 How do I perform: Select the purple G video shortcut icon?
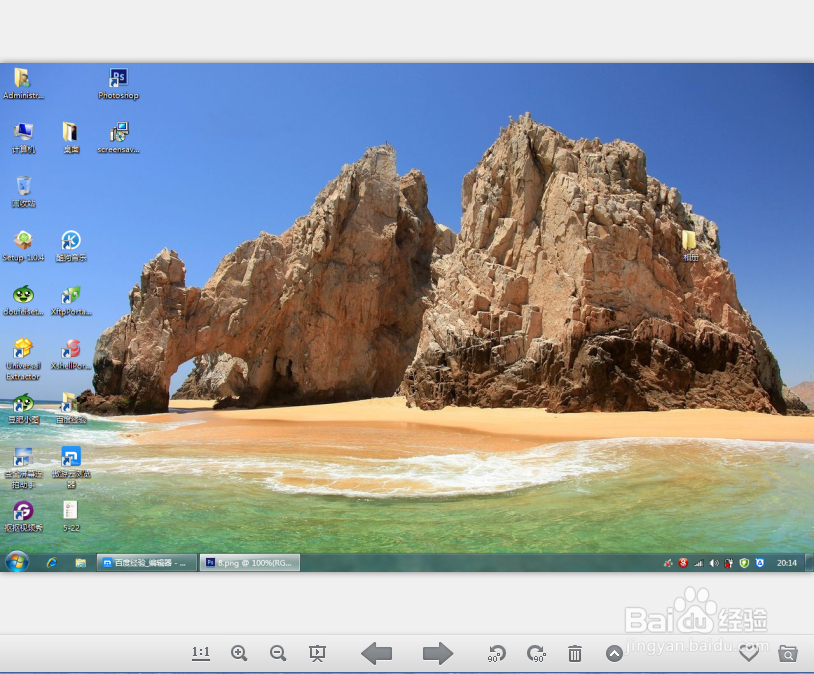click(x=23, y=517)
